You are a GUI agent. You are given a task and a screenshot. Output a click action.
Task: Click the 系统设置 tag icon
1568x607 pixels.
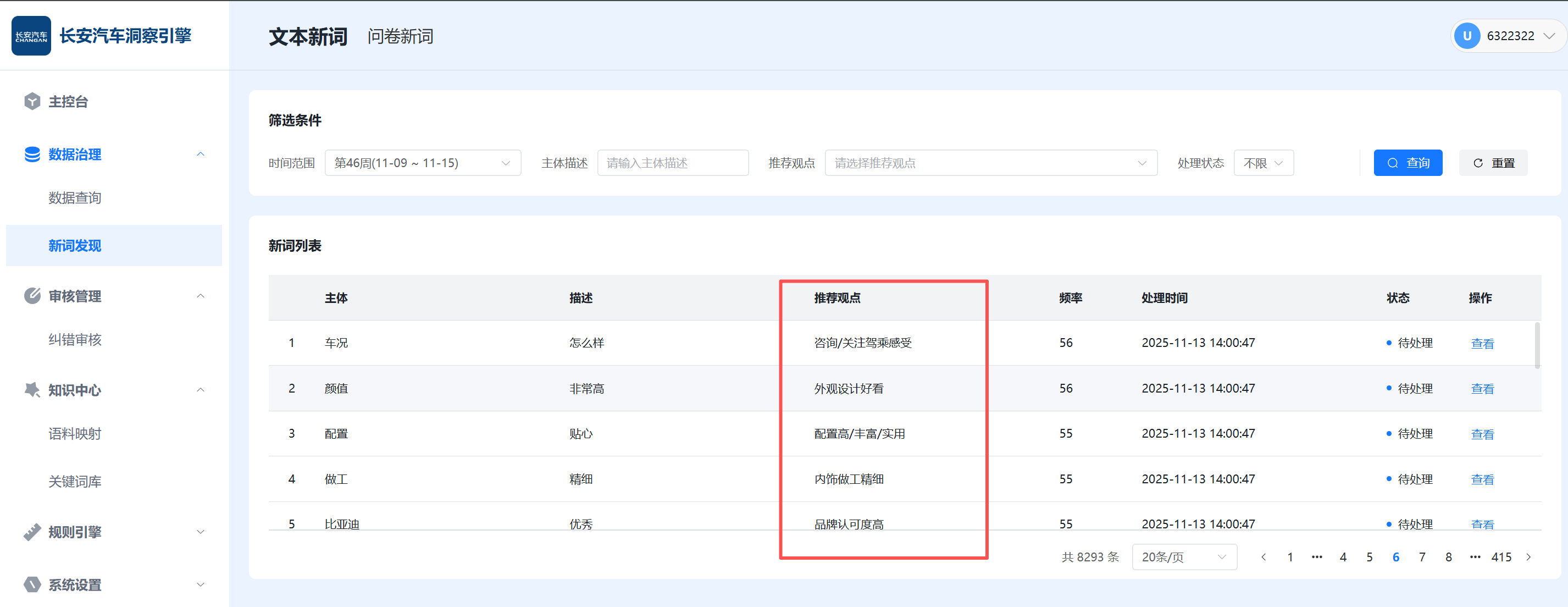click(32, 584)
